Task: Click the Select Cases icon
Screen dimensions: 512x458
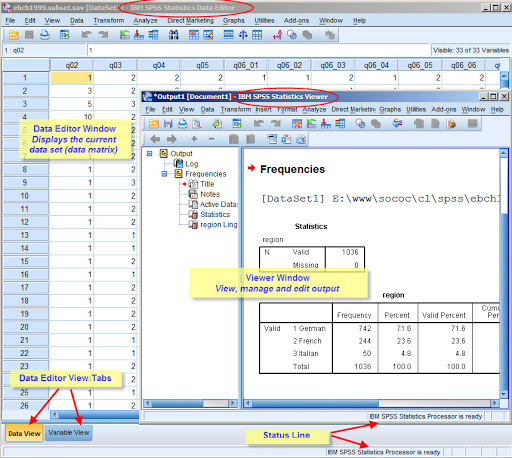Action: pyautogui.click(x=257, y=35)
